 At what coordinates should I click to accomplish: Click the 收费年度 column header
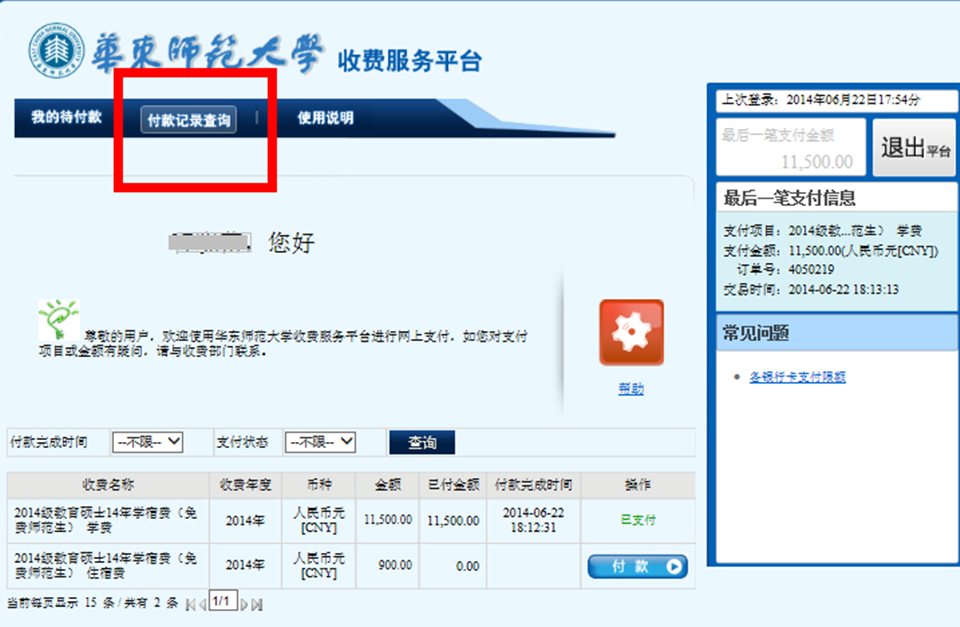click(x=246, y=485)
